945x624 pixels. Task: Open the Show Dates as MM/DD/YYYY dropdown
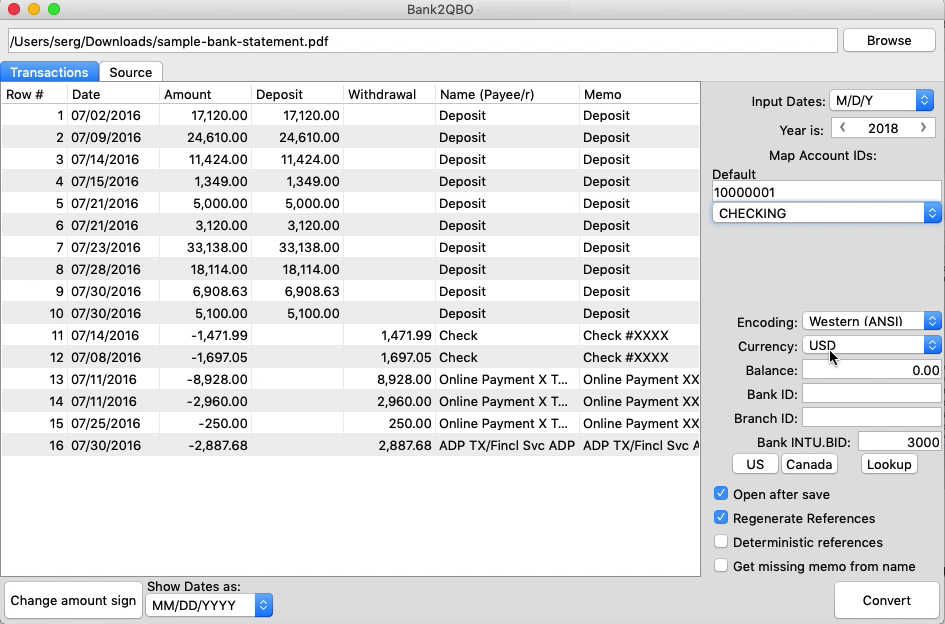(x=209, y=605)
